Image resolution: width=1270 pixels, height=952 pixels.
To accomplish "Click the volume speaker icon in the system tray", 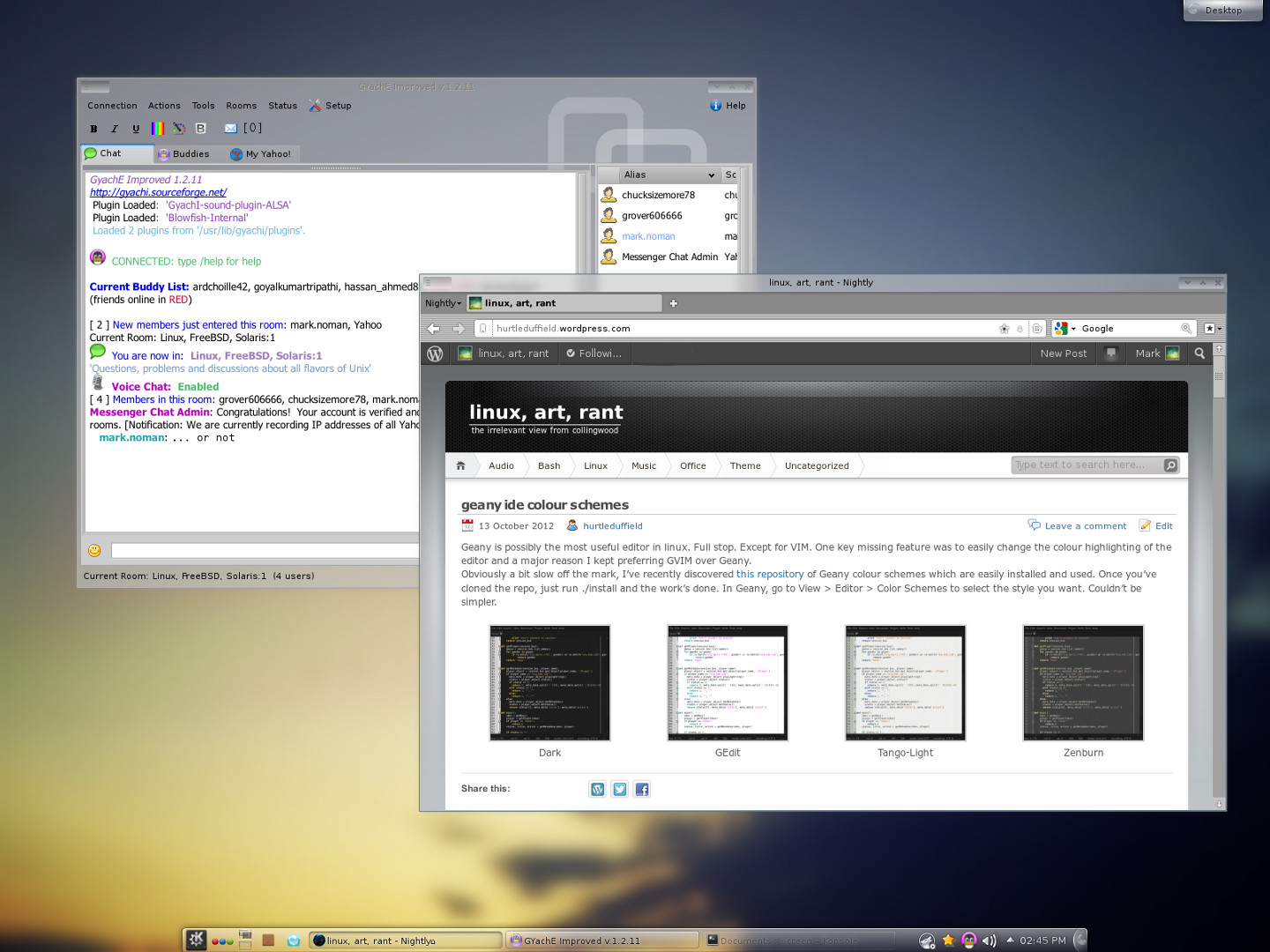I will click(989, 941).
